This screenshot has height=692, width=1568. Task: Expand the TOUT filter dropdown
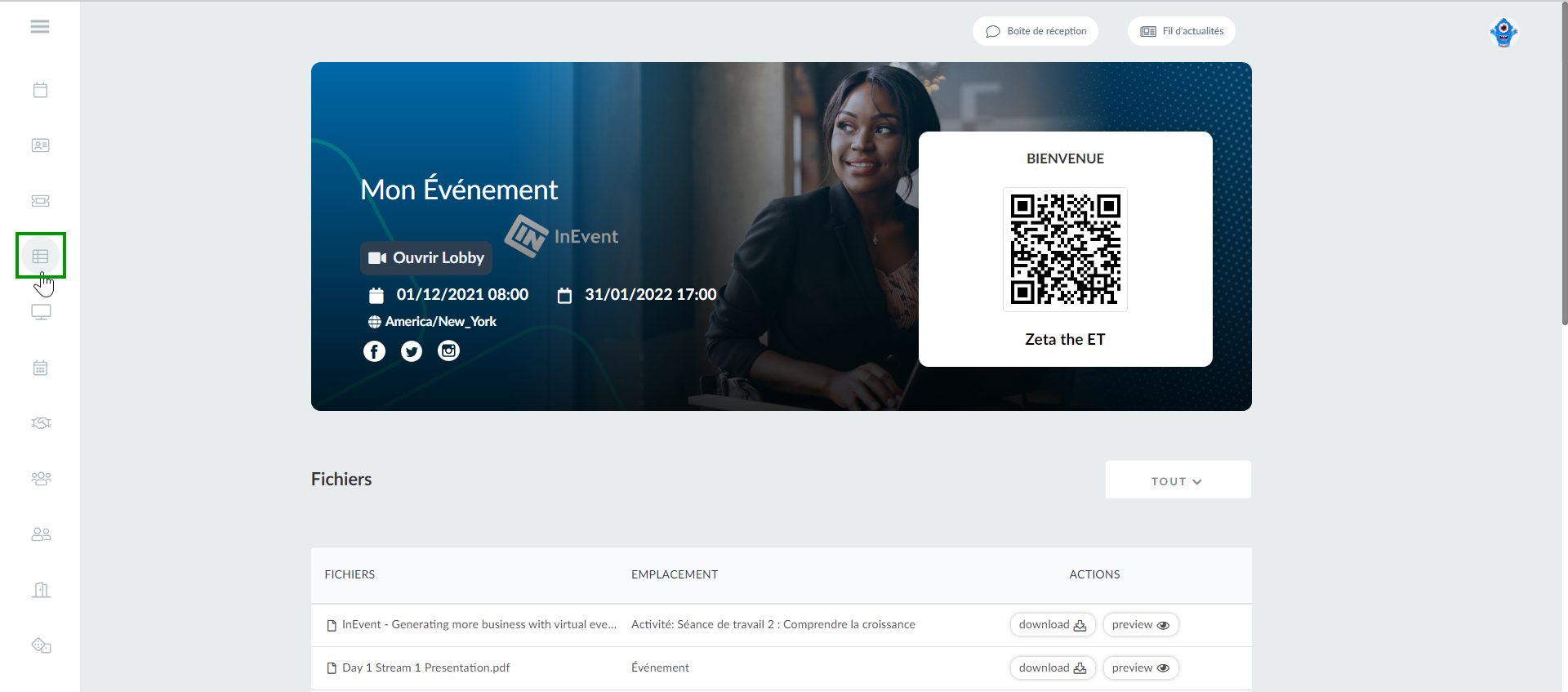point(1178,480)
